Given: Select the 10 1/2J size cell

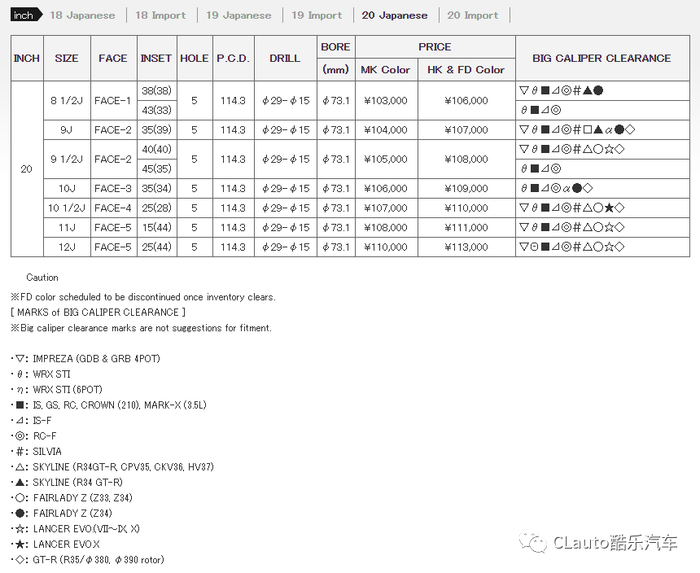Looking at the screenshot, I should (x=67, y=208).
